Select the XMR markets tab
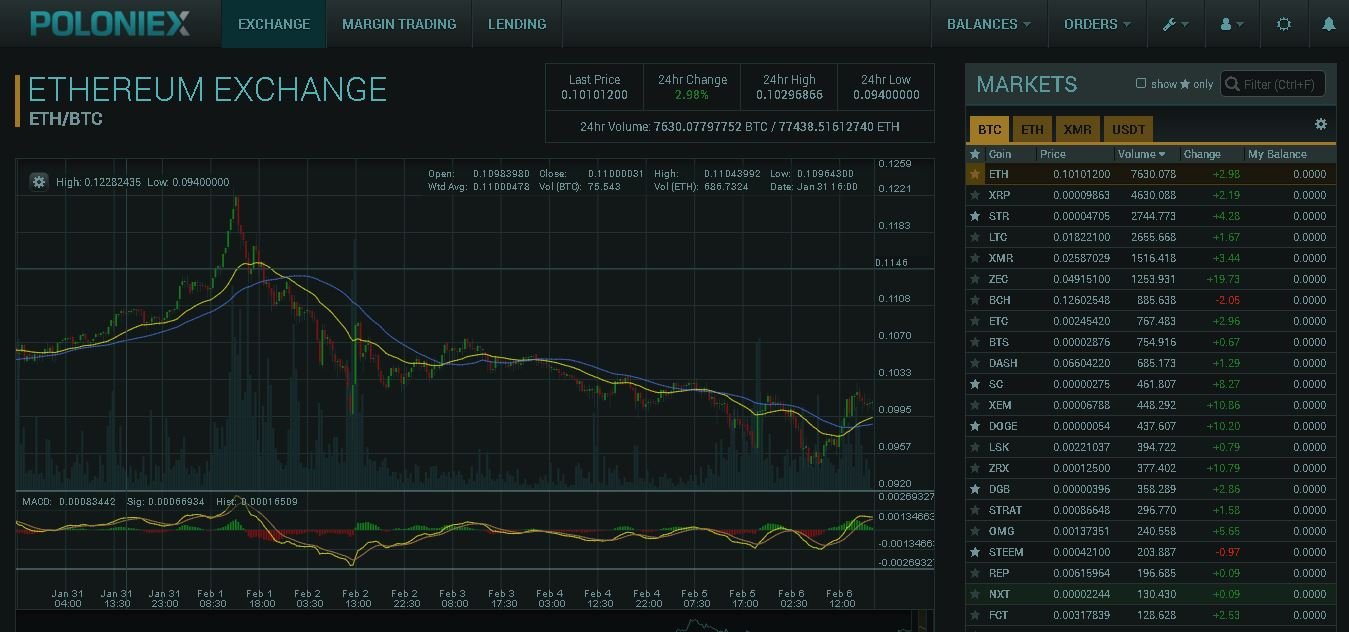The image size is (1349, 632). pos(1077,129)
